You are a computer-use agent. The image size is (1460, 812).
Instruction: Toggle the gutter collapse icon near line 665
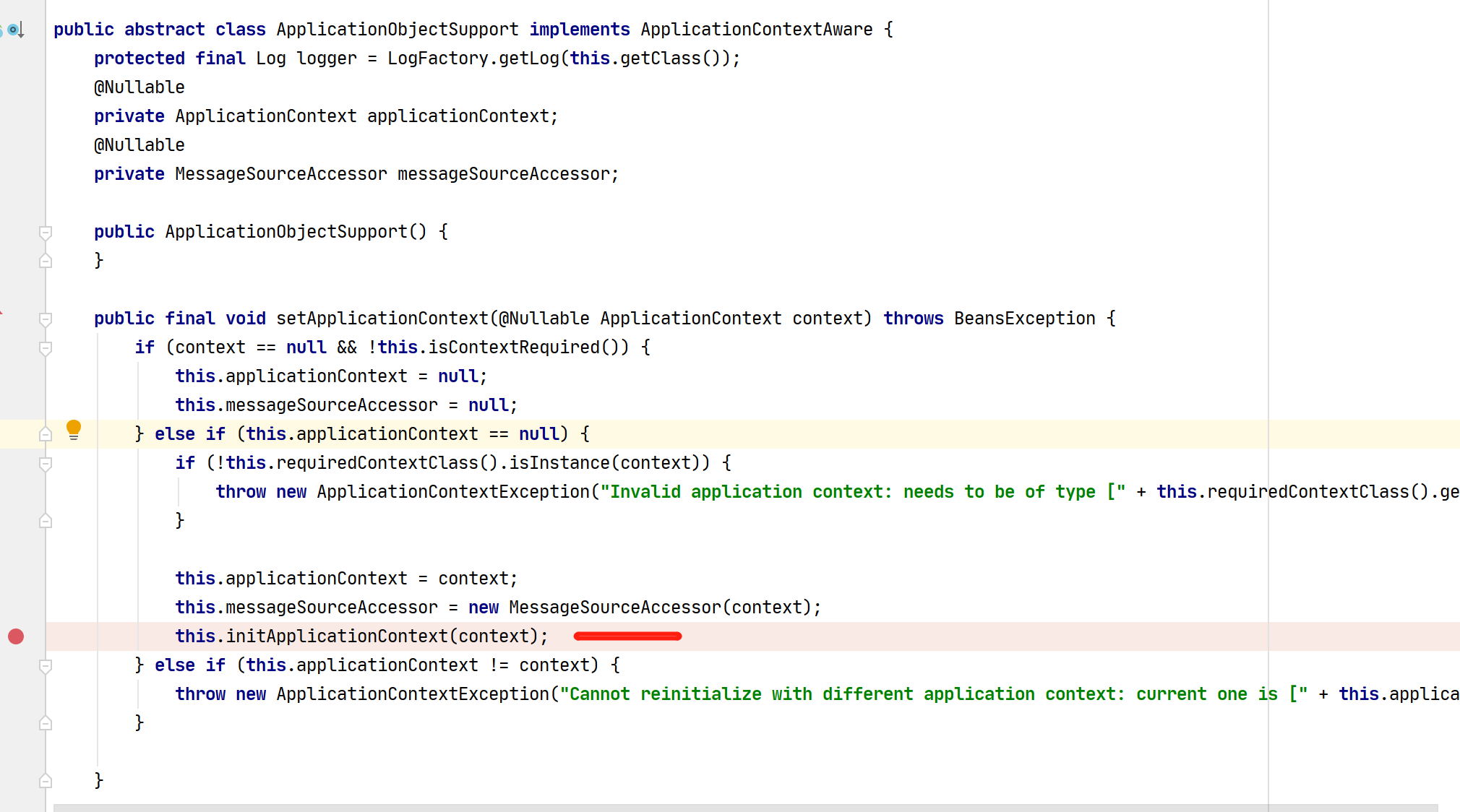tap(45, 666)
